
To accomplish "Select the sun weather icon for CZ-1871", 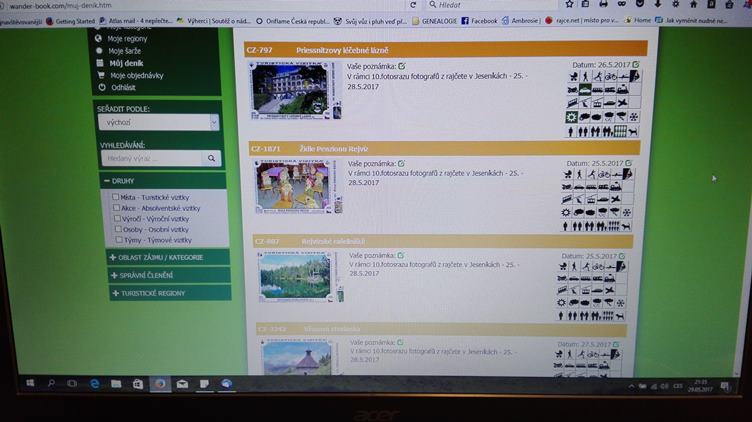I will click(566, 212).
